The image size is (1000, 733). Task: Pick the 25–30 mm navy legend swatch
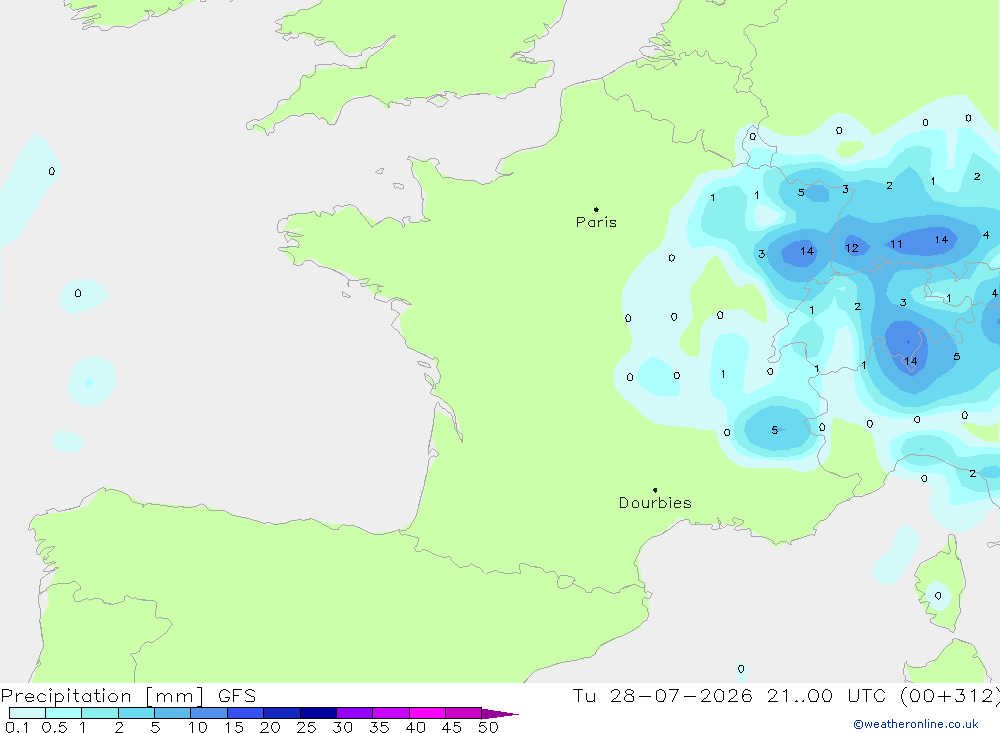(318, 713)
